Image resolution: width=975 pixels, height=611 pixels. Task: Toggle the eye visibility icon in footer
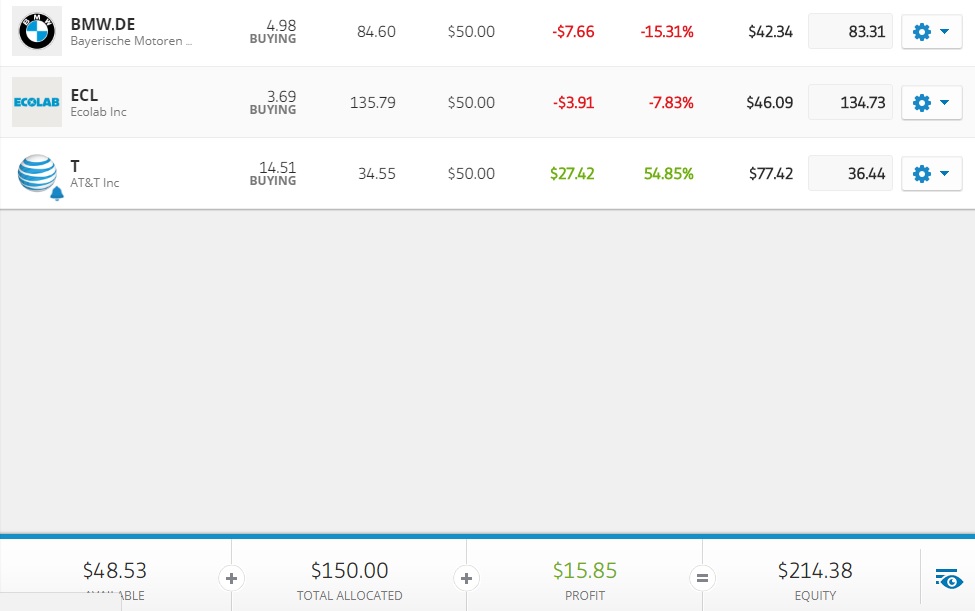[948, 578]
